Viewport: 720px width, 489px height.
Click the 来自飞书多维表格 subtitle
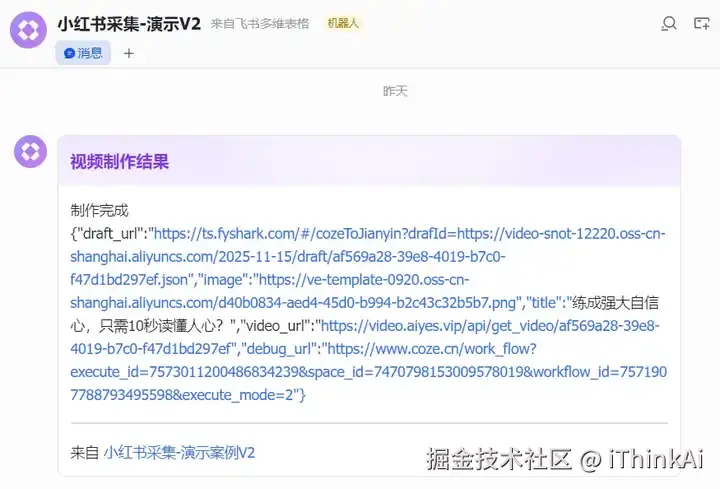coord(260,23)
